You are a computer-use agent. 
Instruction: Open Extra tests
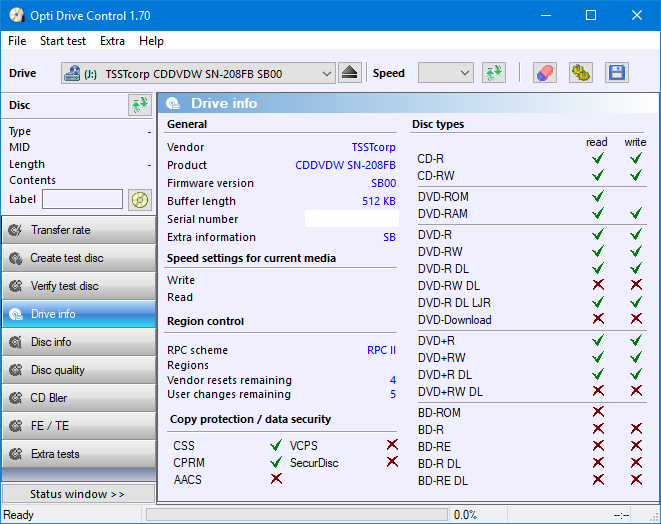(x=79, y=454)
